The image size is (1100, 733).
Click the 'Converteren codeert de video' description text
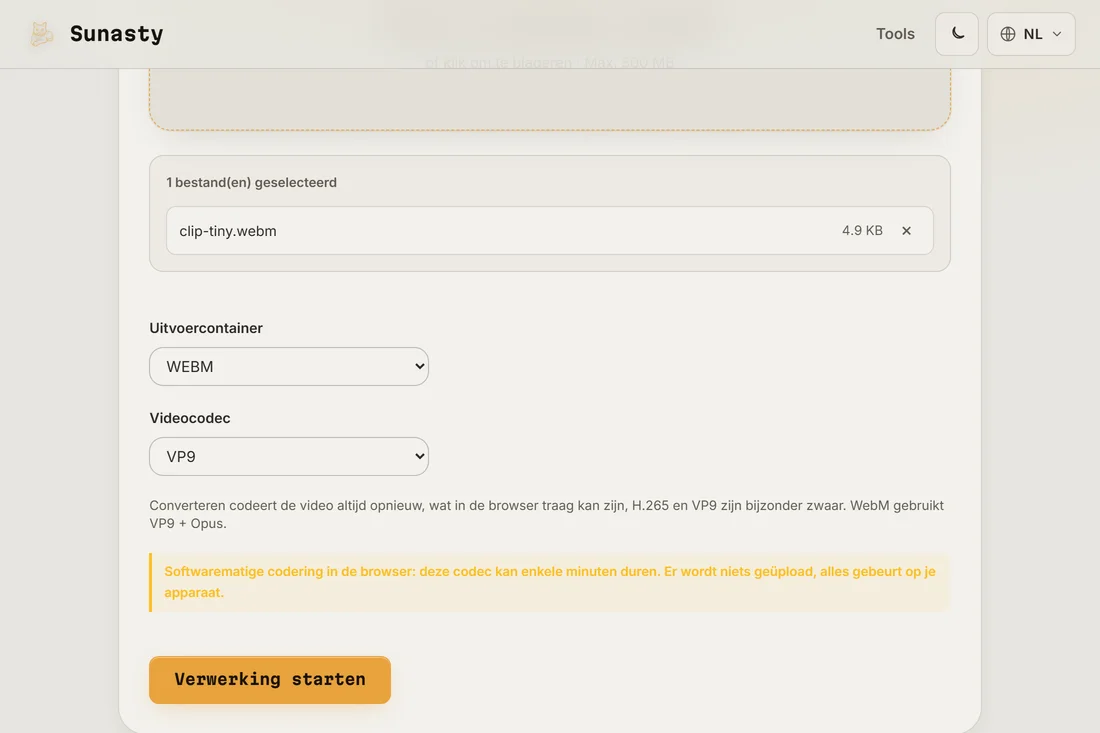pos(546,514)
